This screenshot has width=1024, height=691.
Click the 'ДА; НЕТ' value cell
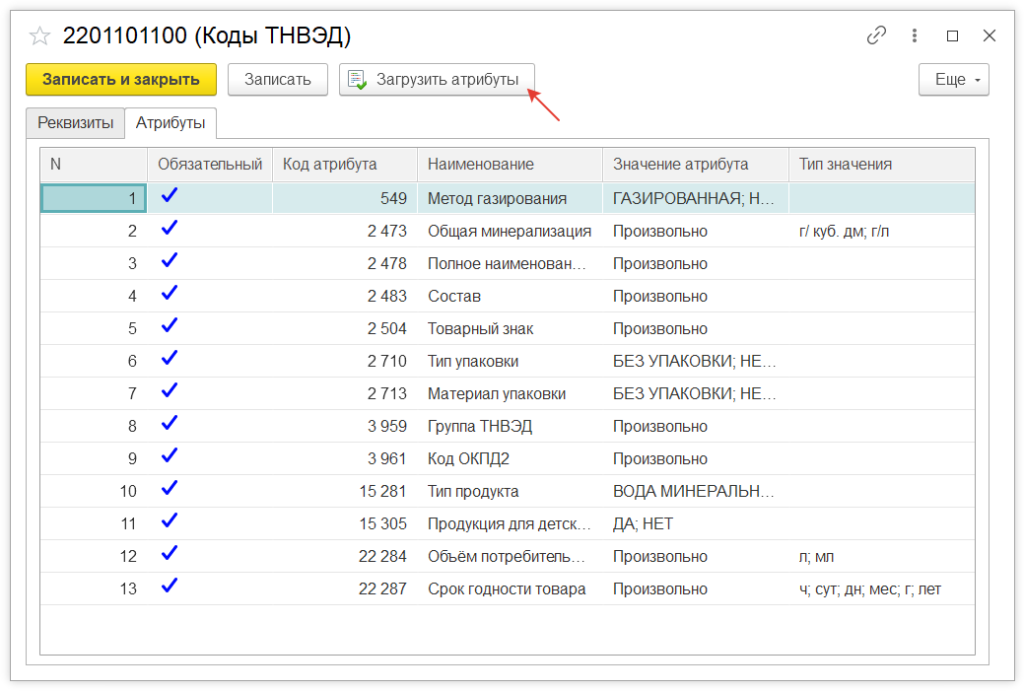(x=695, y=524)
